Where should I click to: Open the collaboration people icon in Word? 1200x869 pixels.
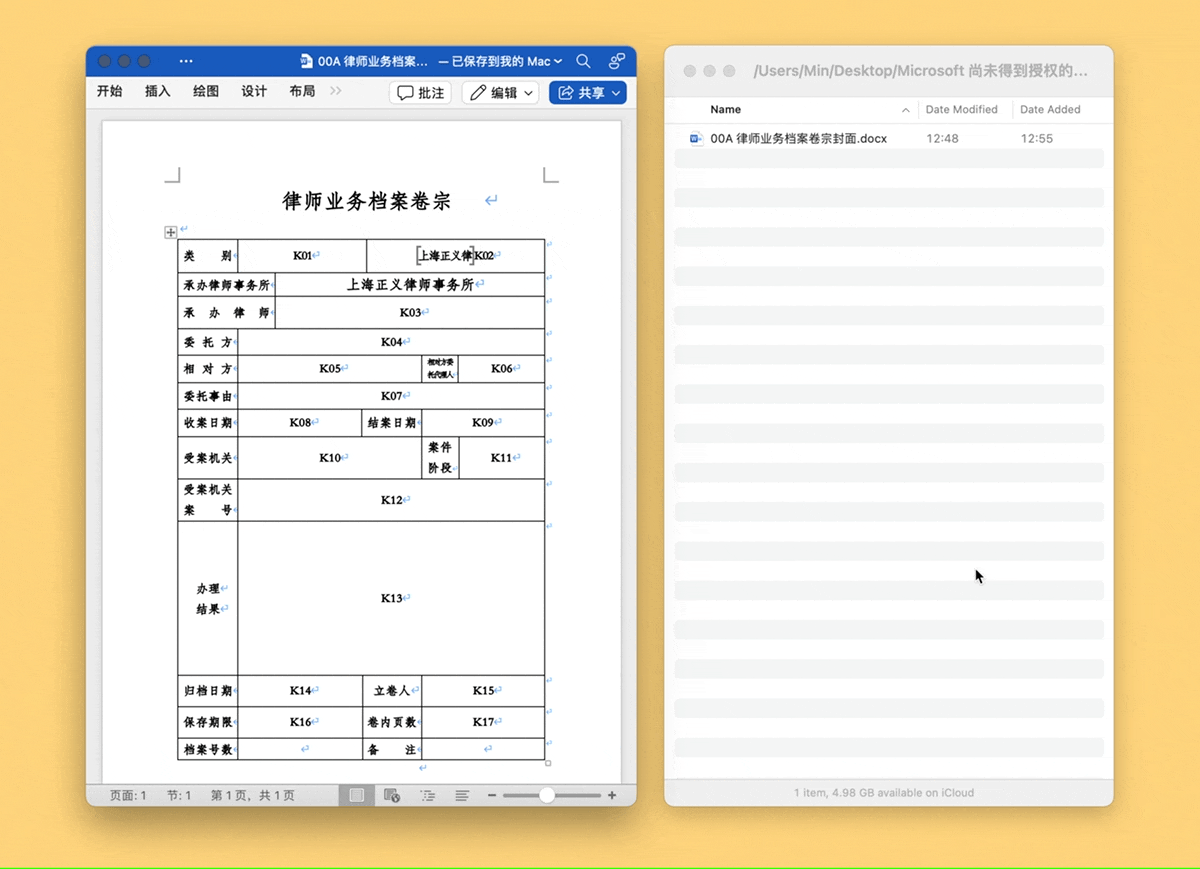click(x=617, y=61)
